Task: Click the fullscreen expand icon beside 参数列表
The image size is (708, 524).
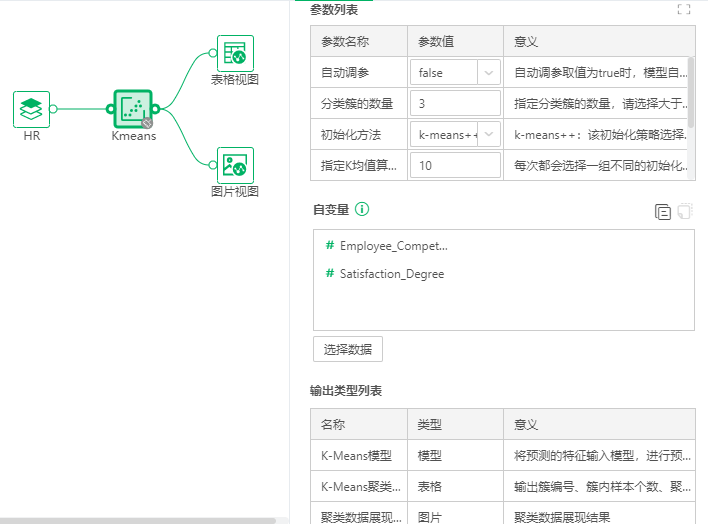Action: [x=684, y=9]
